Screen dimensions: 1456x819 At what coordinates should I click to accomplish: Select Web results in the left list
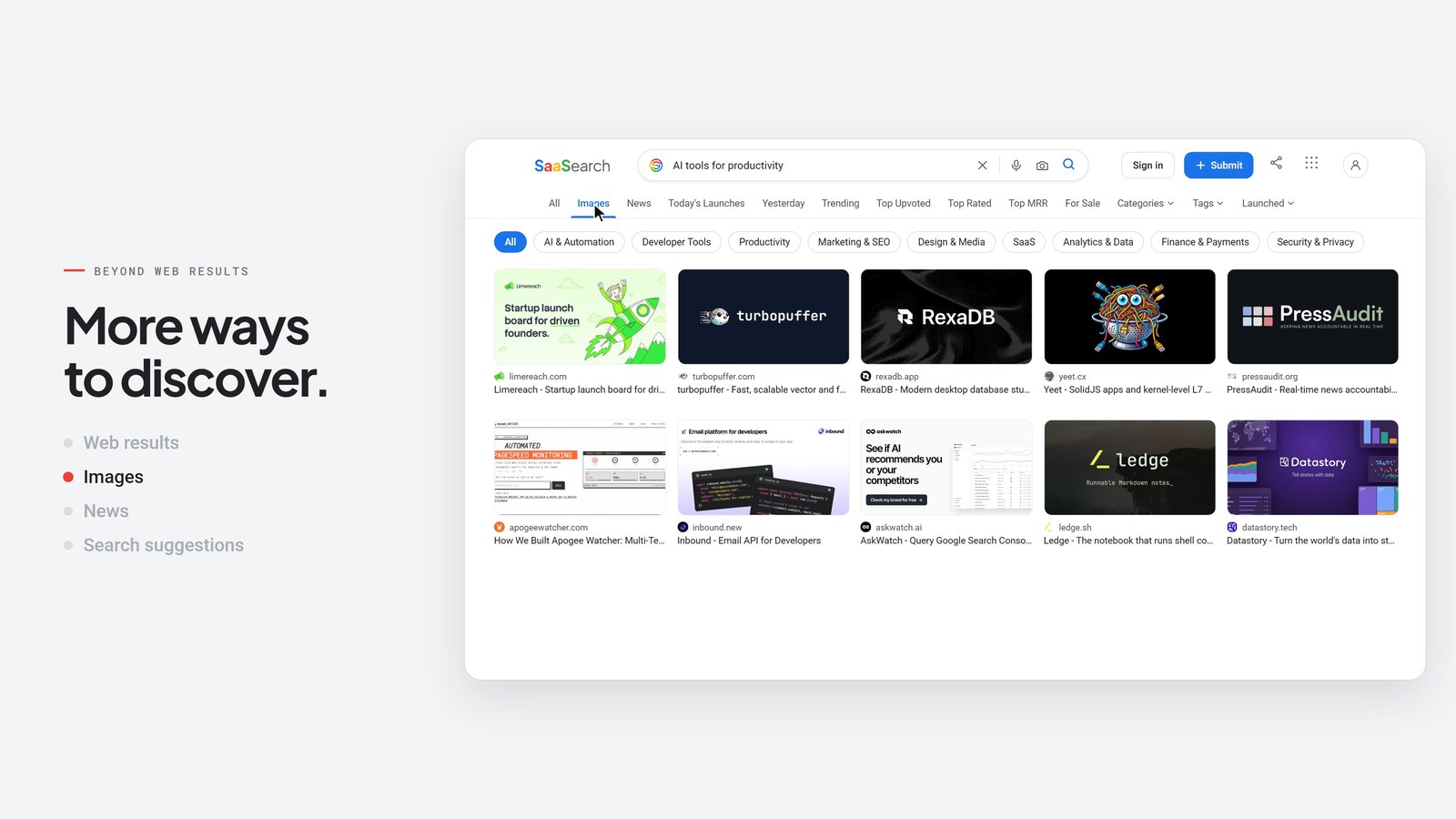(x=131, y=443)
